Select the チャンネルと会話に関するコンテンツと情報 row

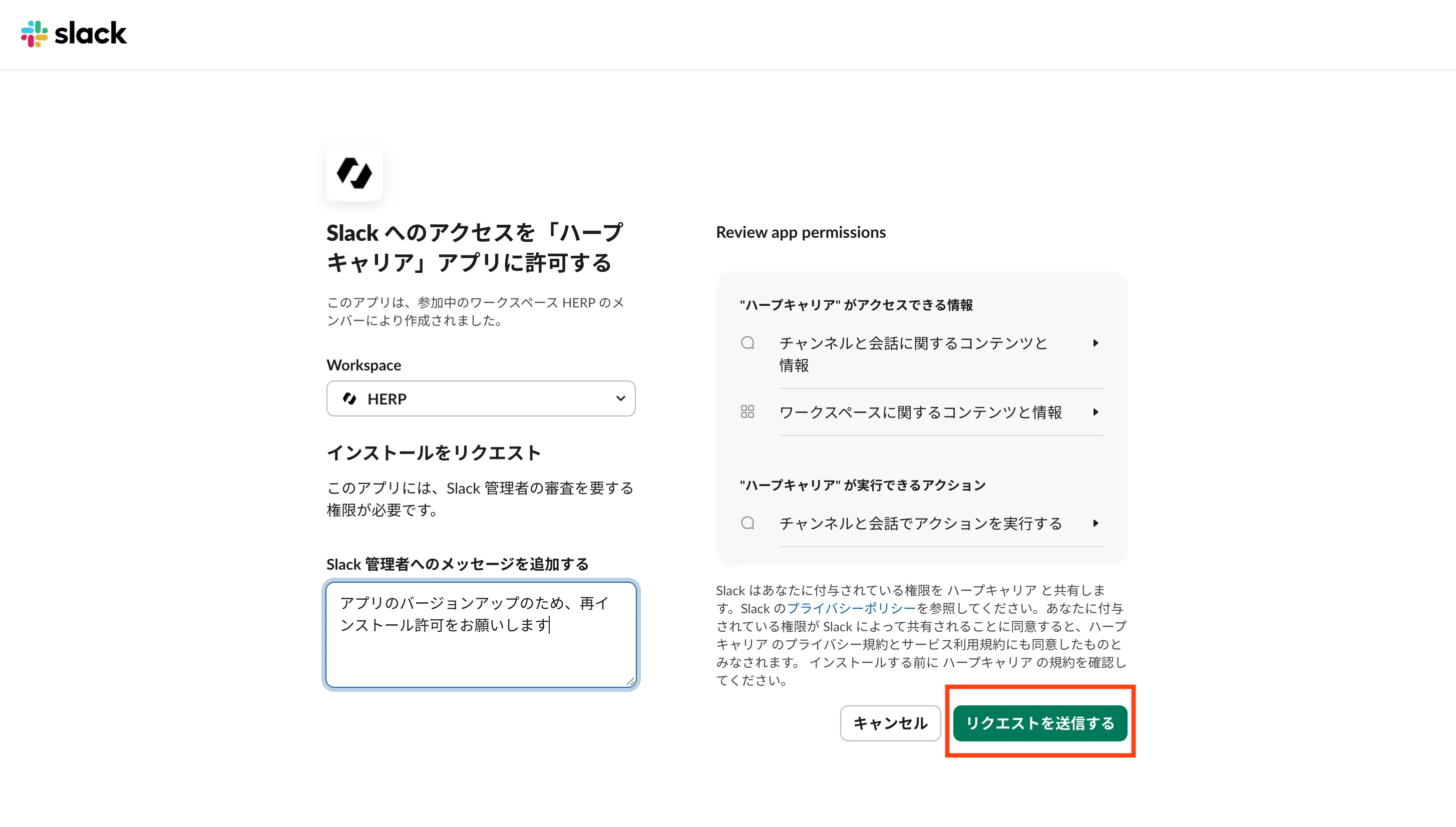[x=921, y=354]
